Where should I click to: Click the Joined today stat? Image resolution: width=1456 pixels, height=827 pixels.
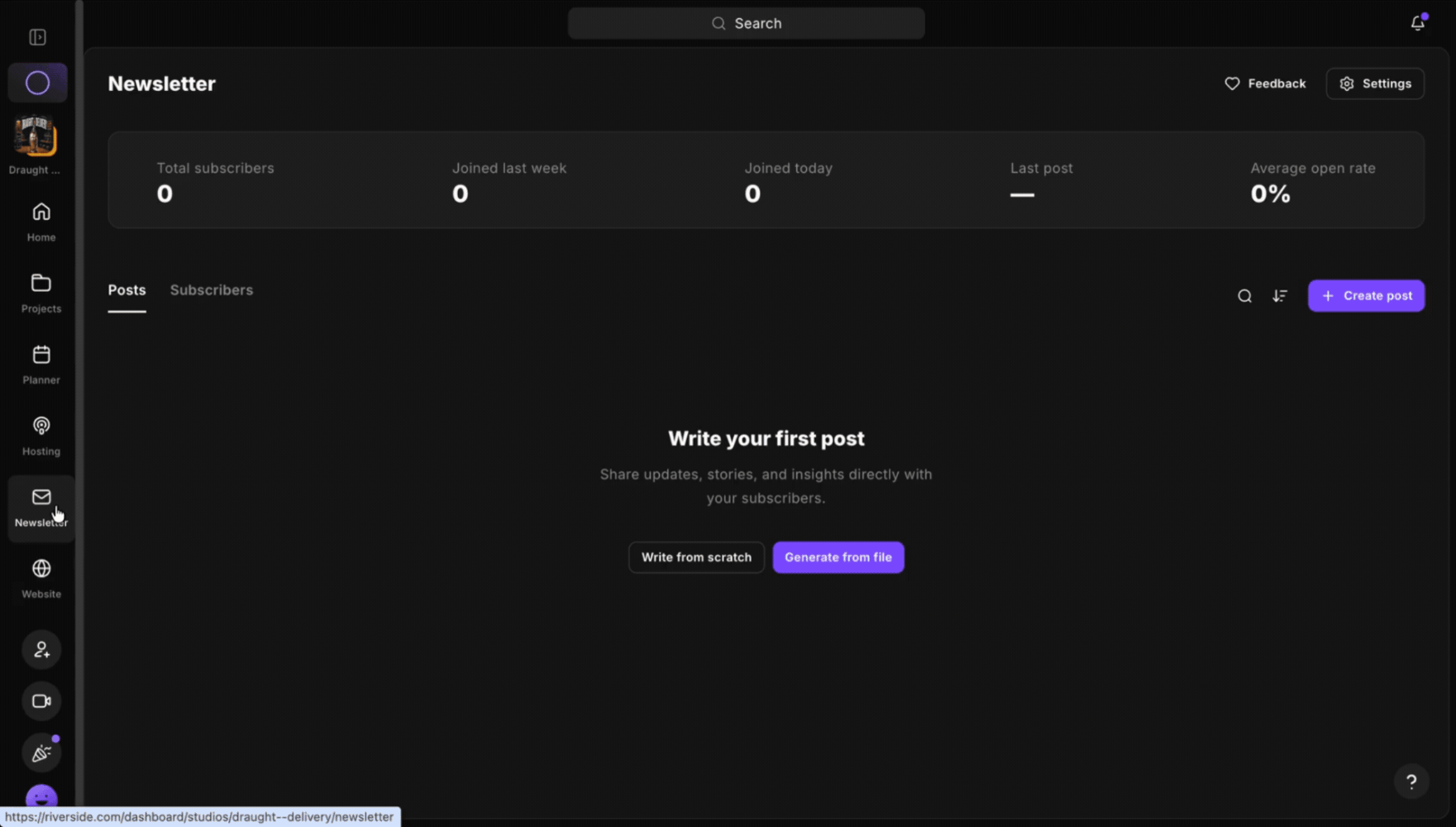coord(788,182)
